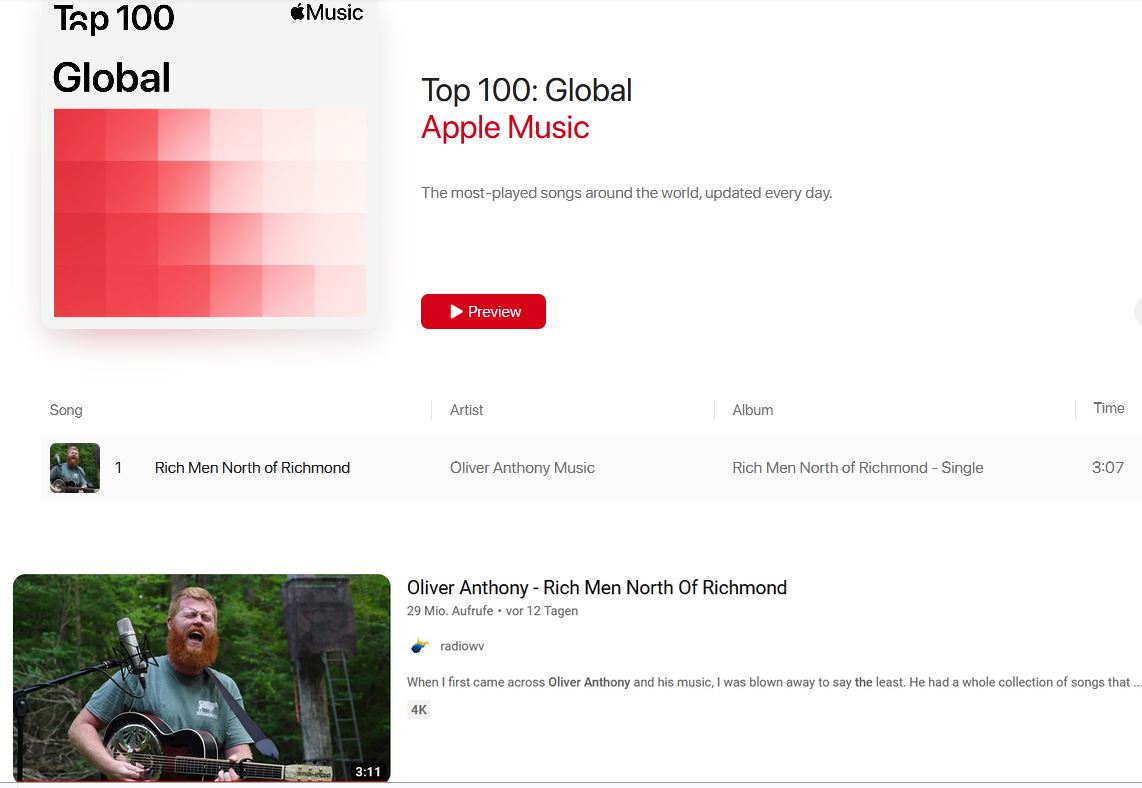Click the Song column header
This screenshot has width=1142, height=788.
66,410
